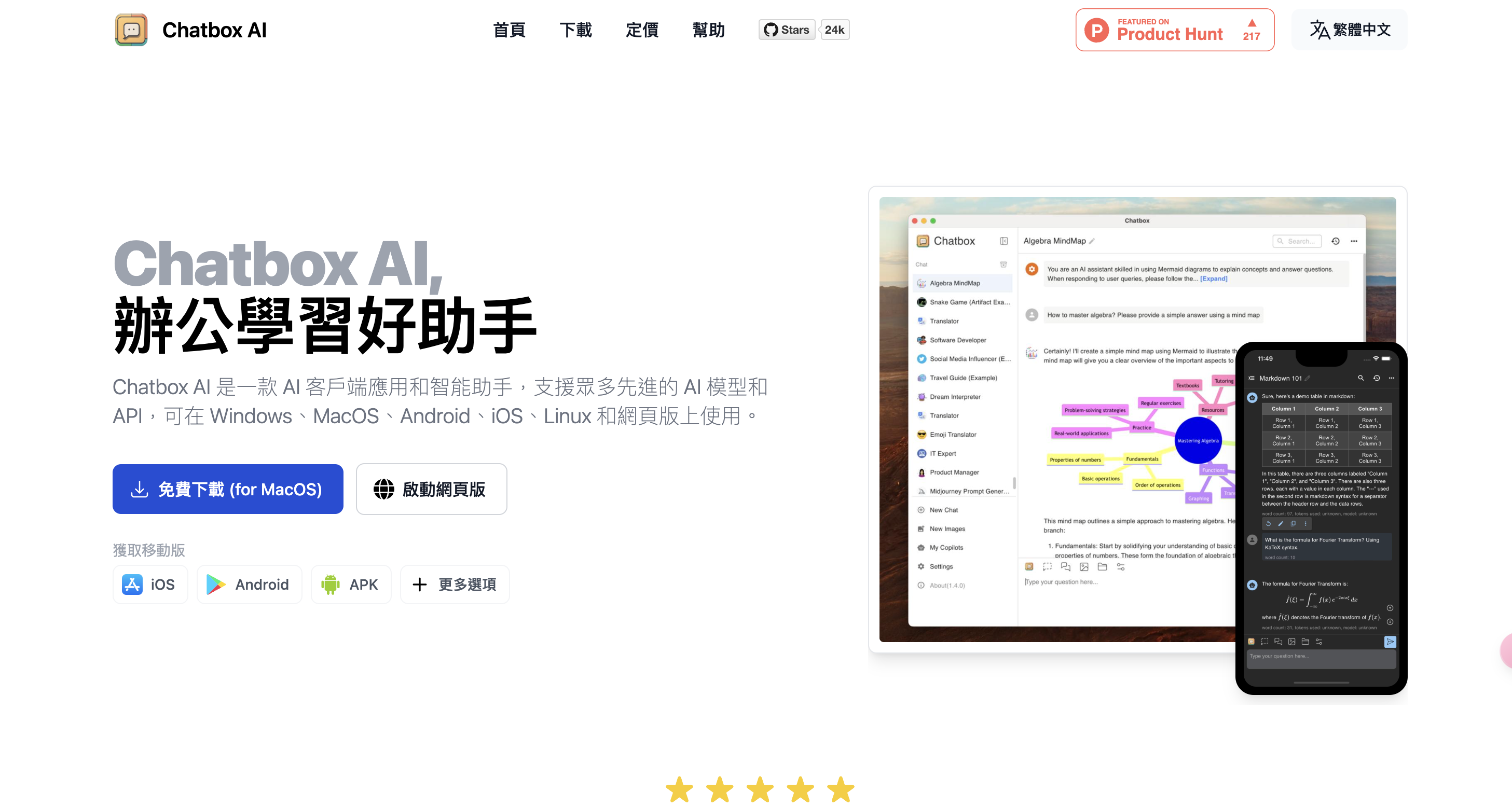1512x807 pixels.
Task: Click the Chatbox AI brand name in header
Action: (214, 30)
